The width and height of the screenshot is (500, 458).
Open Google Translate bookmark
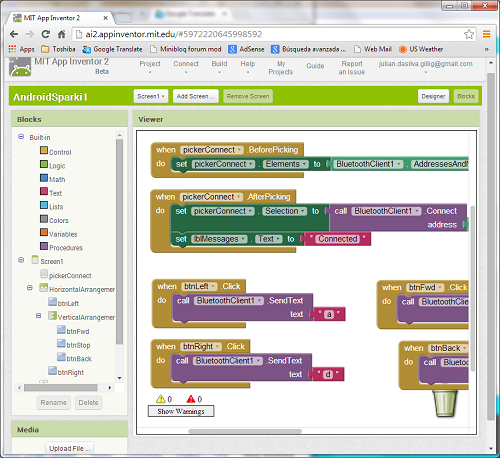tap(112, 49)
